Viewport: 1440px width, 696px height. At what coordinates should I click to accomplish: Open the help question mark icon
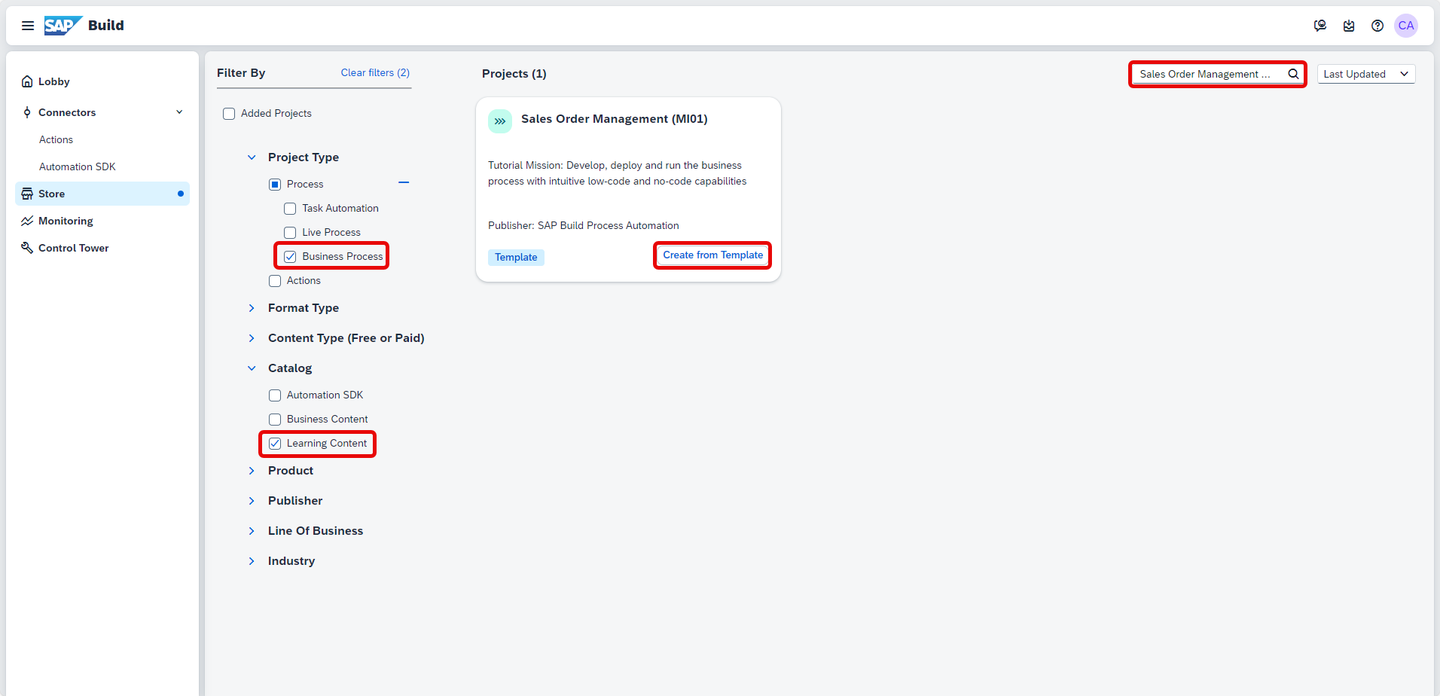tap(1377, 26)
